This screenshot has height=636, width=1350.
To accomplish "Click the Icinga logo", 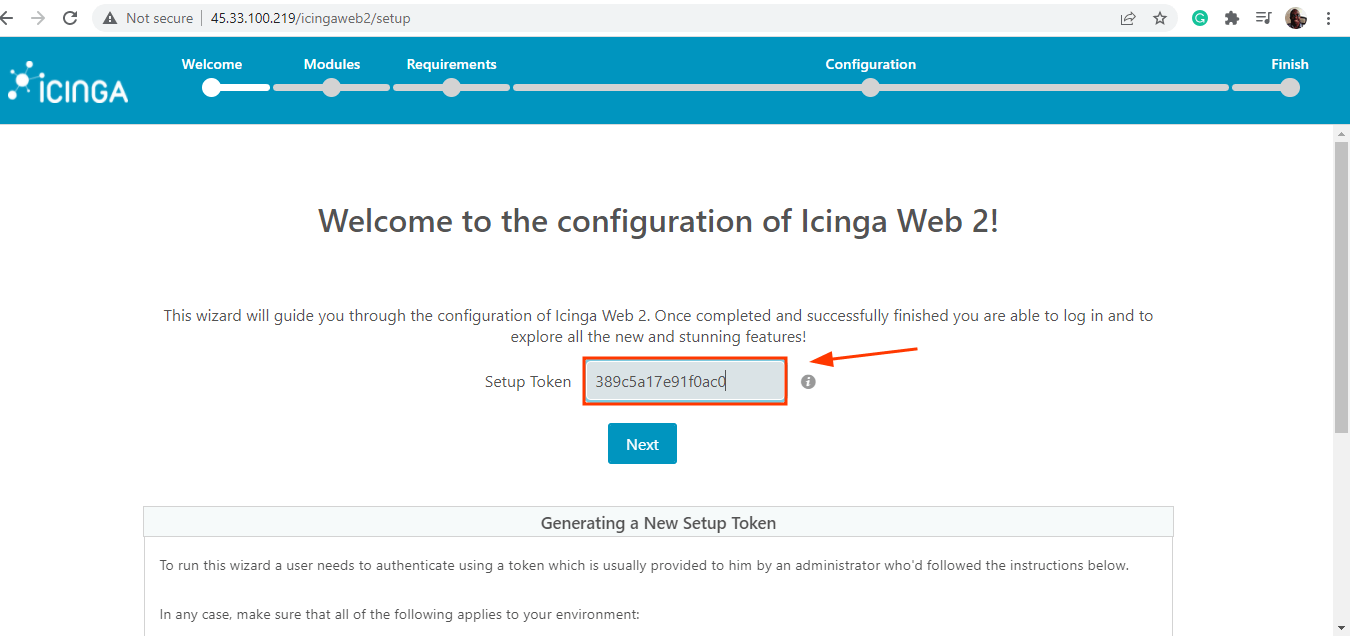I will coord(68,83).
